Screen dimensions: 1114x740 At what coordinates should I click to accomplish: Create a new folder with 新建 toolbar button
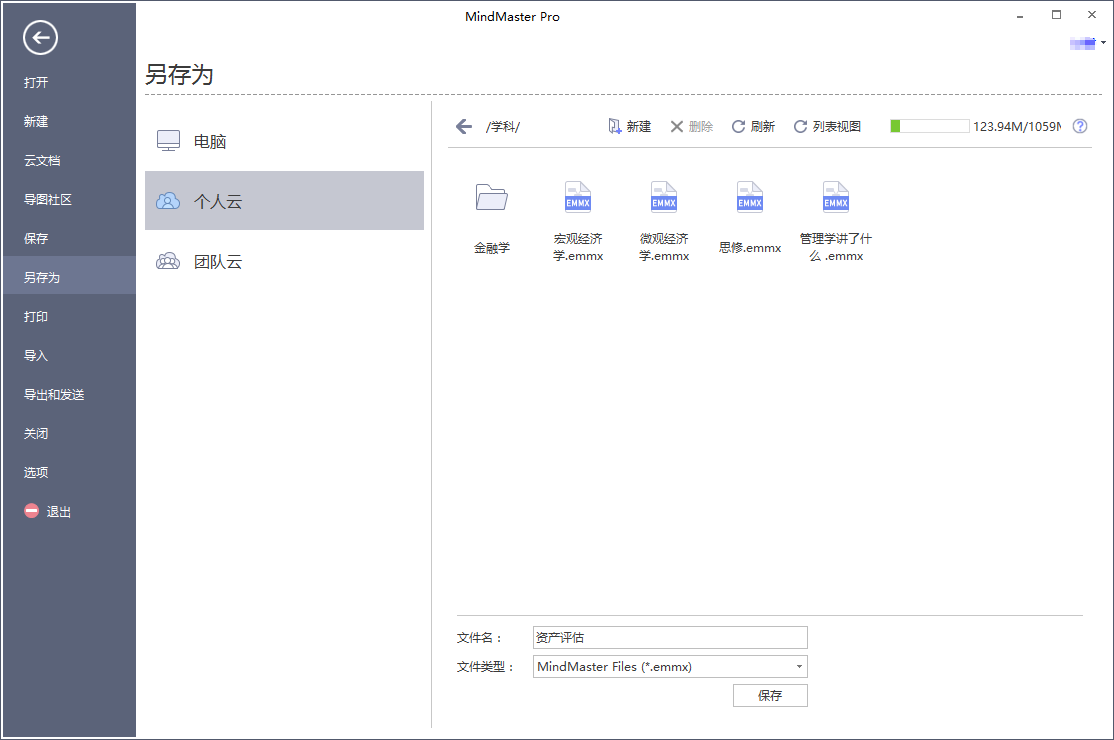(x=629, y=126)
